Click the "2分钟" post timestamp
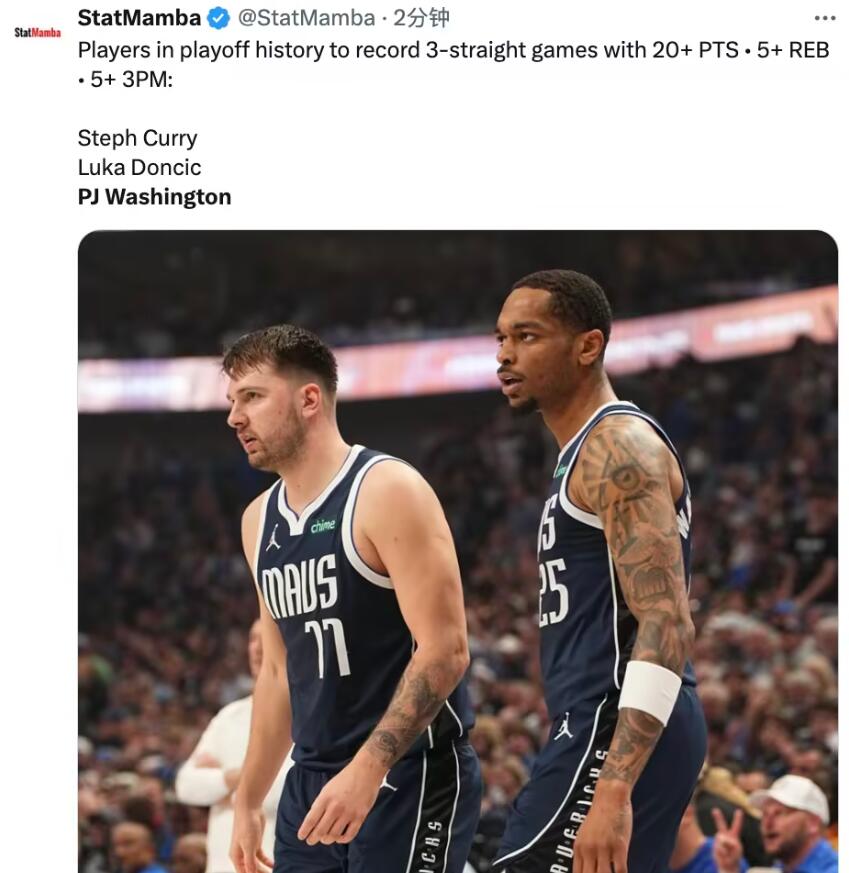The height and width of the screenshot is (873, 849). pyautogui.click(x=421, y=18)
